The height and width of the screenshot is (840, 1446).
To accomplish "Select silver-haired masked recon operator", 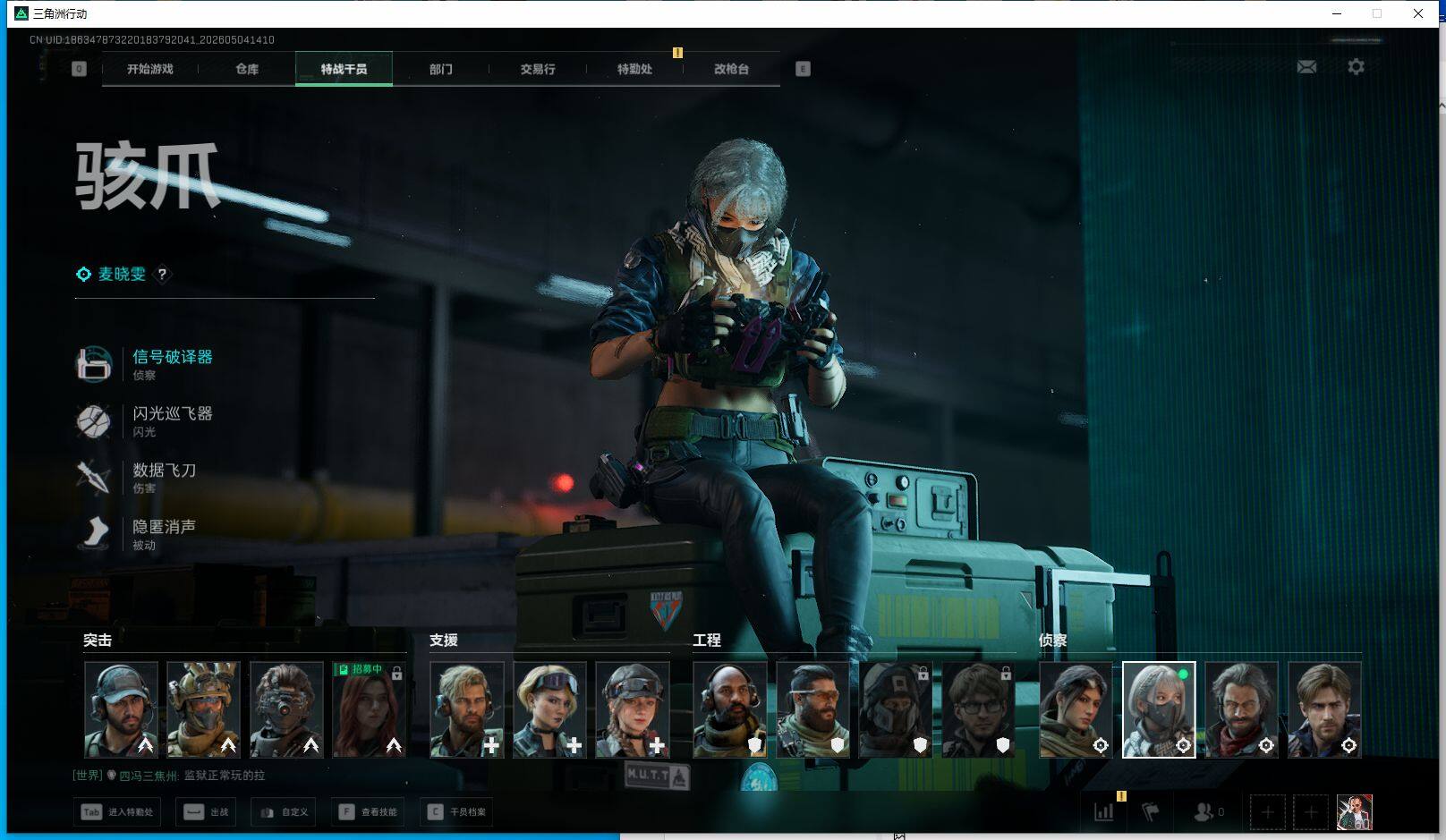I will pyautogui.click(x=1159, y=709).
